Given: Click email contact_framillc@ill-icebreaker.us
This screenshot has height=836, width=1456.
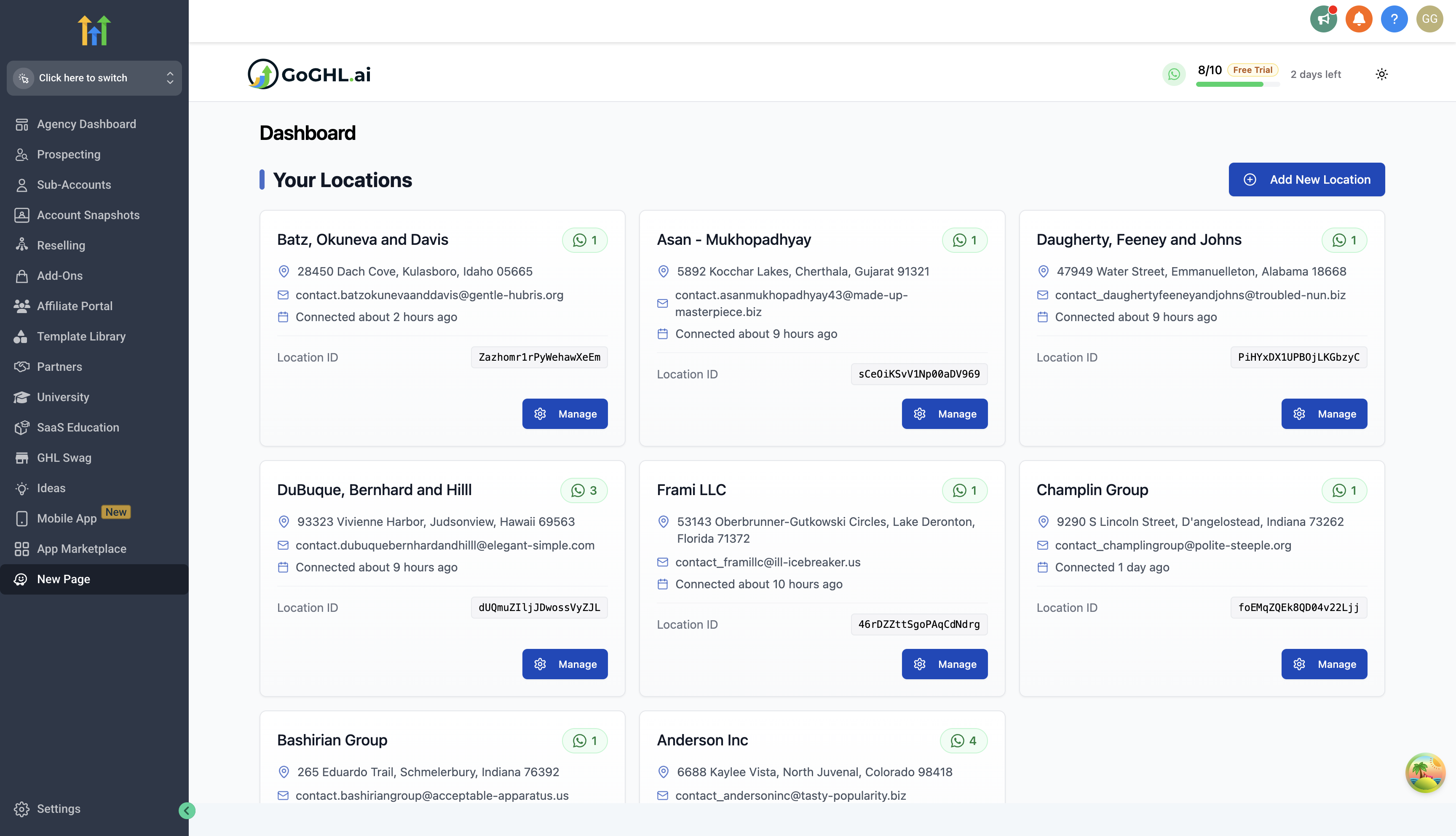Looking at the screenshot, I should coord(767,562).
